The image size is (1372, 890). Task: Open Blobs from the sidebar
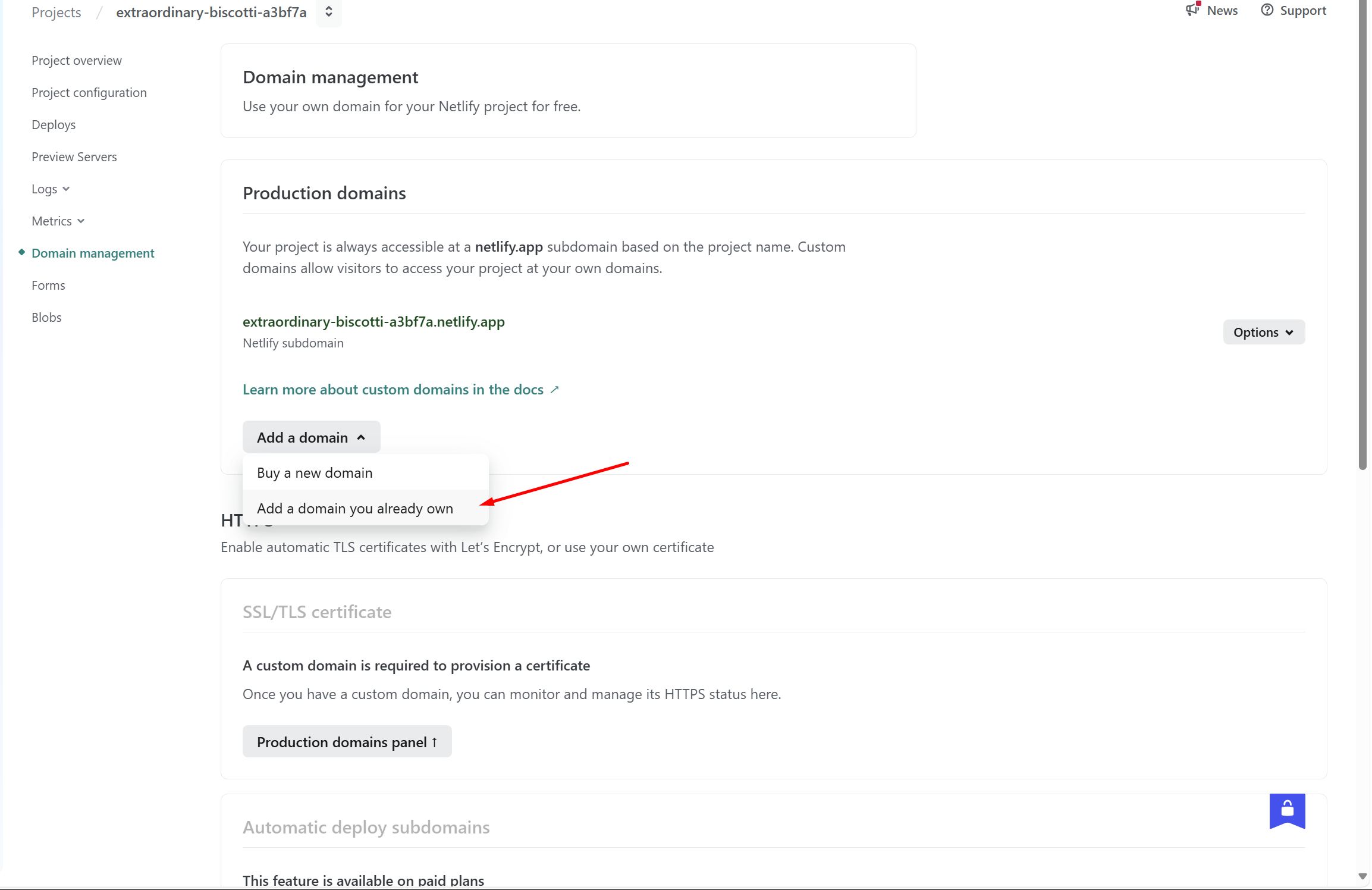click(46, 318)
